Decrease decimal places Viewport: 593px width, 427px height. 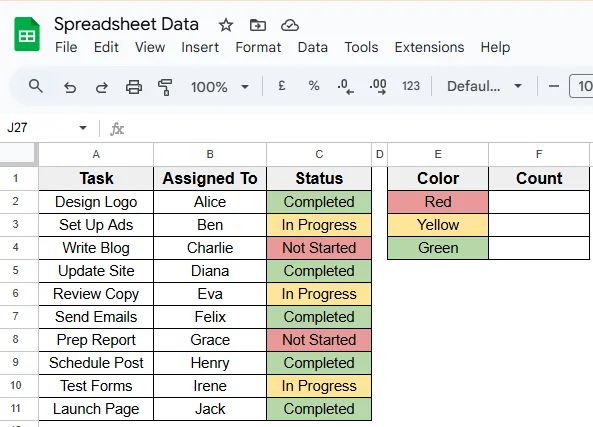coord(345,86)
